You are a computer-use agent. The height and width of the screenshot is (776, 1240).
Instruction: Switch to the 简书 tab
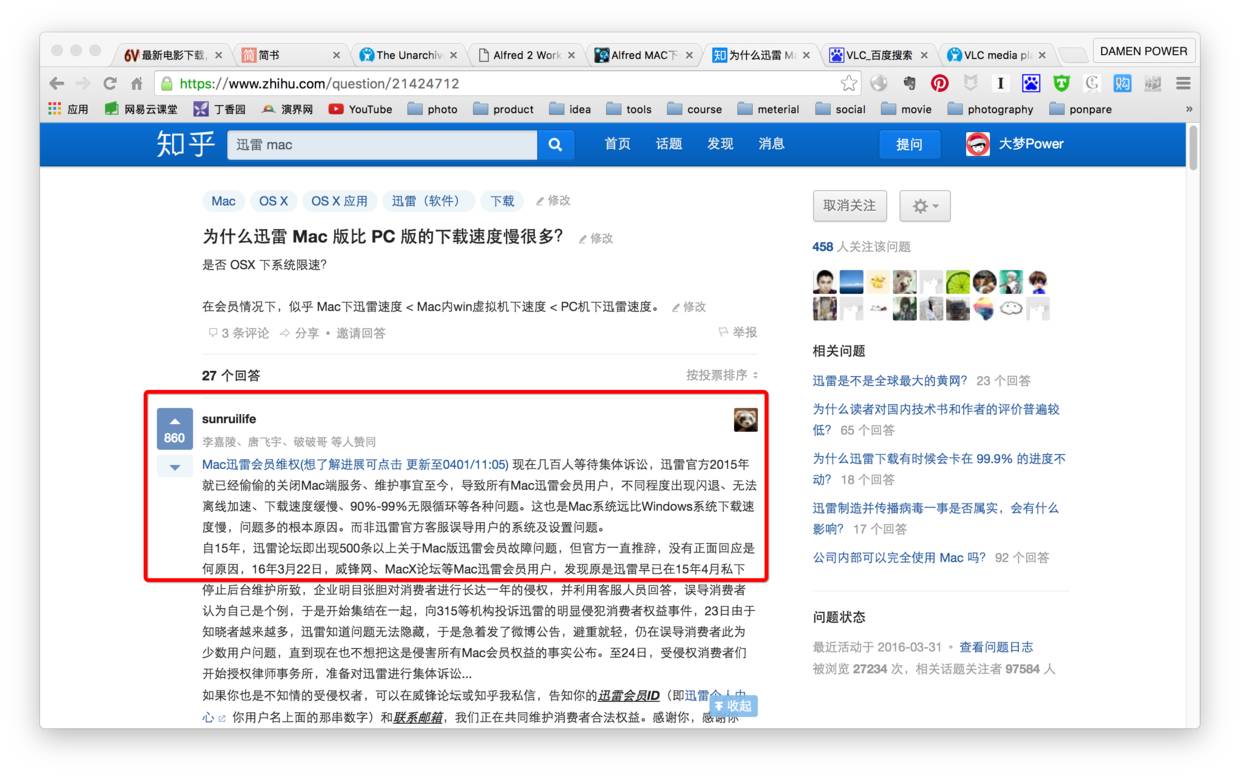click(x=291, y=55)
